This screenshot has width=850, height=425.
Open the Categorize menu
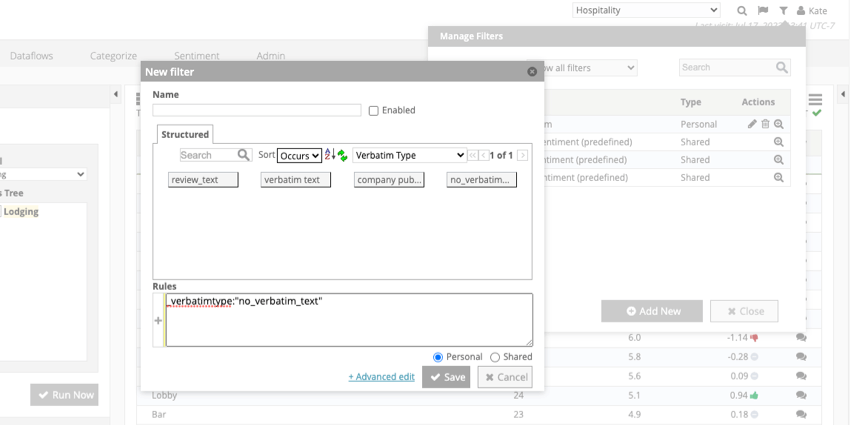(x=113, y=56)
